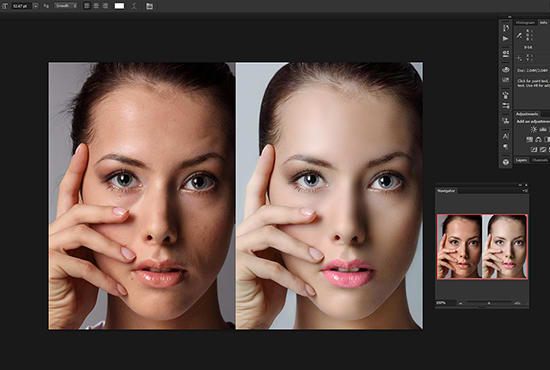The height and width of the screenshot is (370, 550).
Task: Toggle the Character and Paragraph panels icon
Action: tap(149, 6)
